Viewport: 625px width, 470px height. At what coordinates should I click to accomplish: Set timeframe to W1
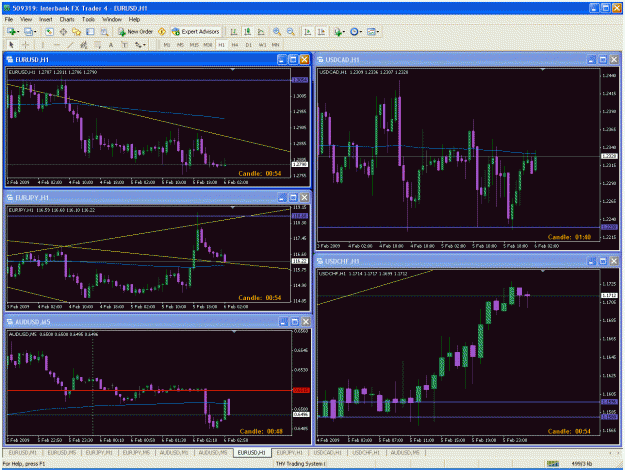point(262,45)
